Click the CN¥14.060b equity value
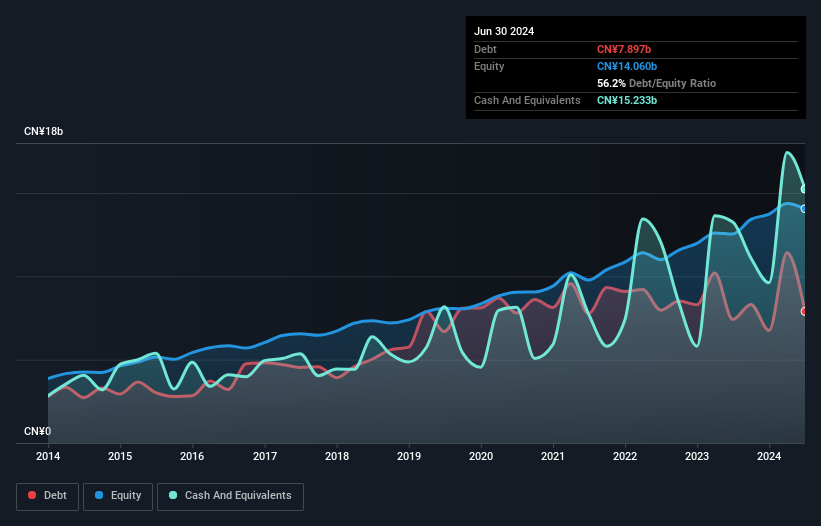 tap(627, 66)
